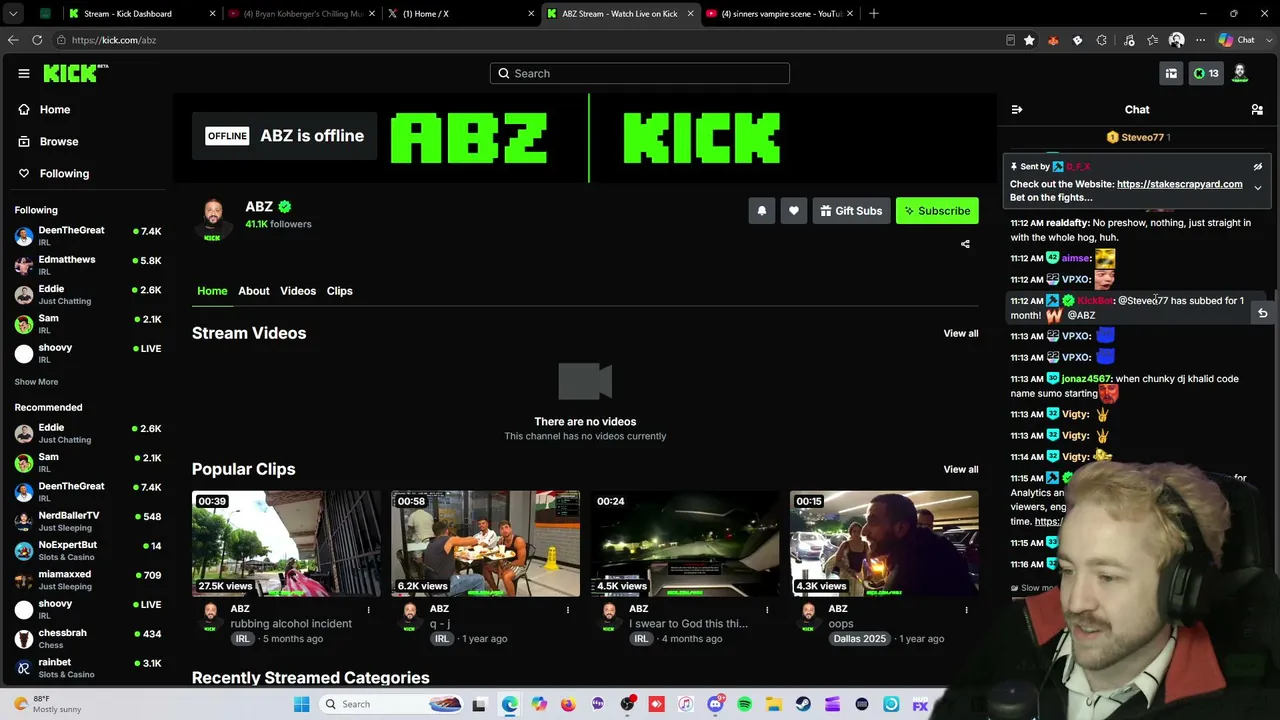Switch to the Clips tab
This screenshot has width=1280, height=720.
click(340, 291)
